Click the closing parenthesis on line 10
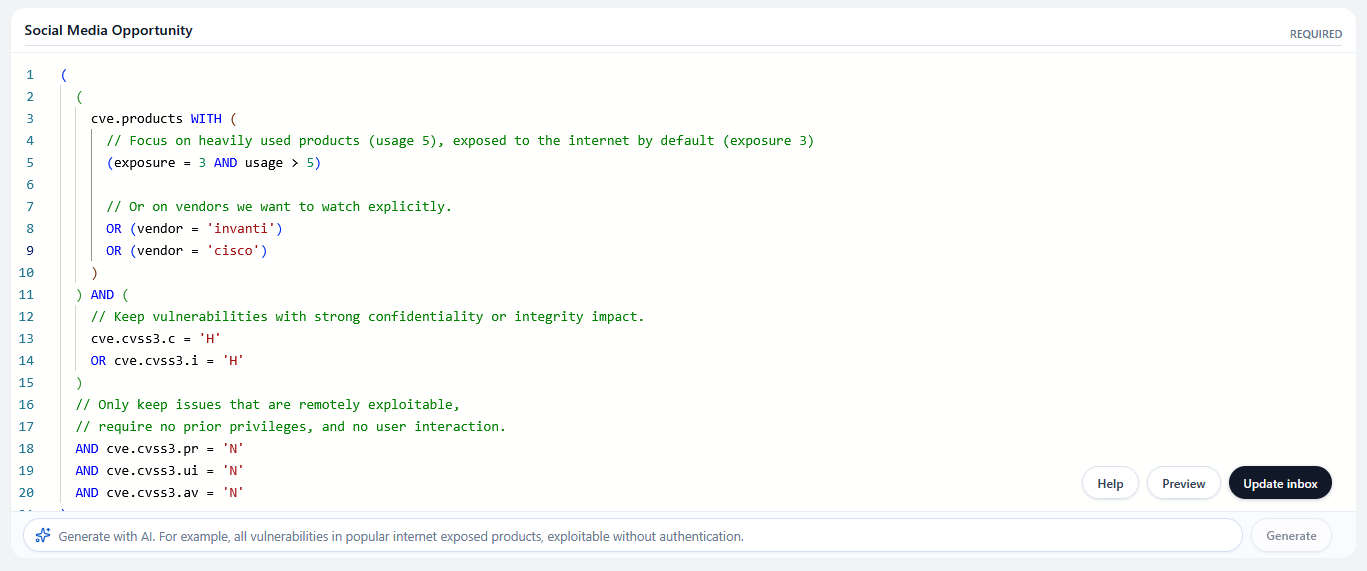This screenshot has width=1367, height=571. click(x=95, y=272)
